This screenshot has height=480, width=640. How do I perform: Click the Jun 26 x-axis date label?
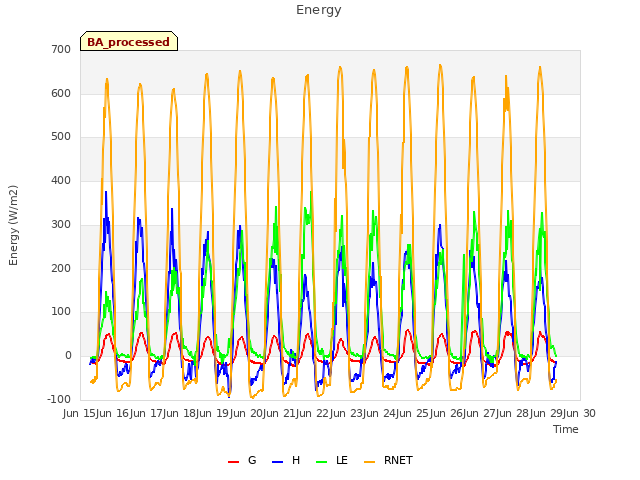point(445,413)
